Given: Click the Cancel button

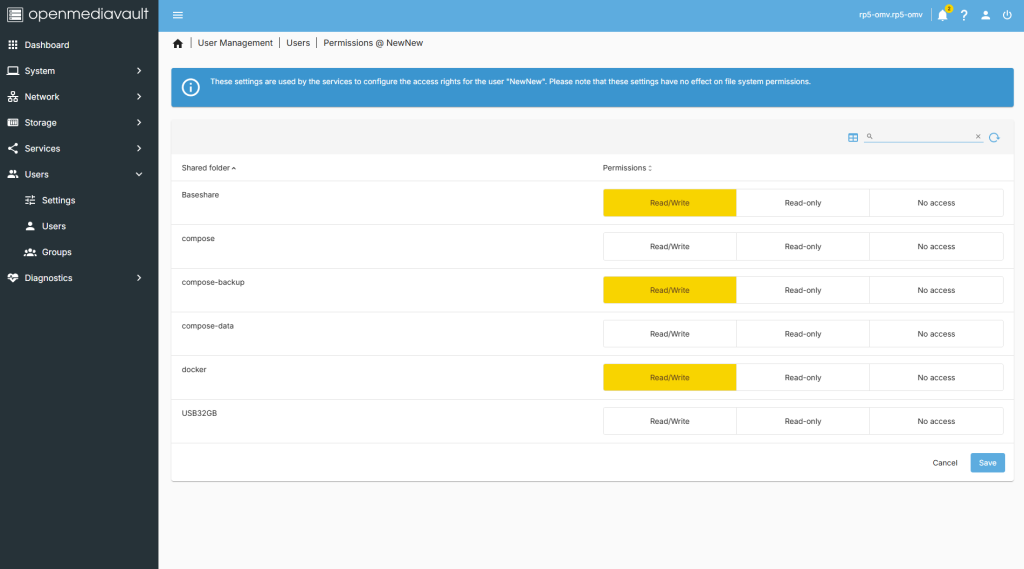Looking at the screenshot, I should tap(945, 463).
